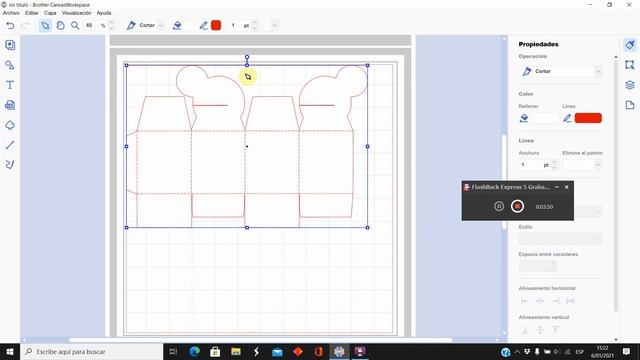Stop the FlashBack Express recording
This screenshot has height=360, width=640.
tap(517, 206)
